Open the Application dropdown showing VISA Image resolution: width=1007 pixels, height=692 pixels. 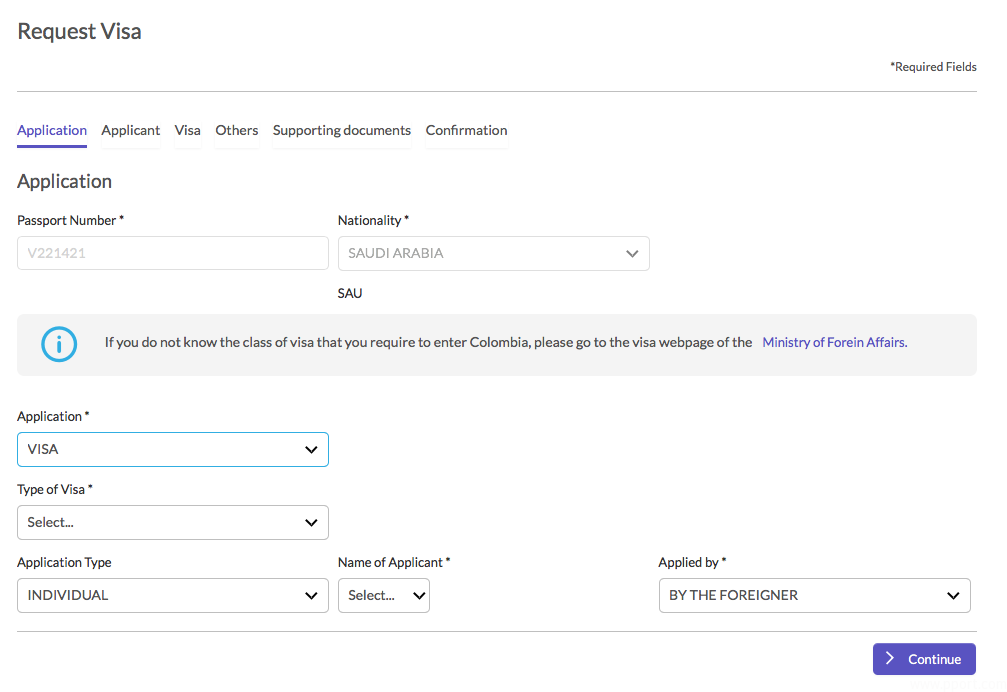click(172, 450)
